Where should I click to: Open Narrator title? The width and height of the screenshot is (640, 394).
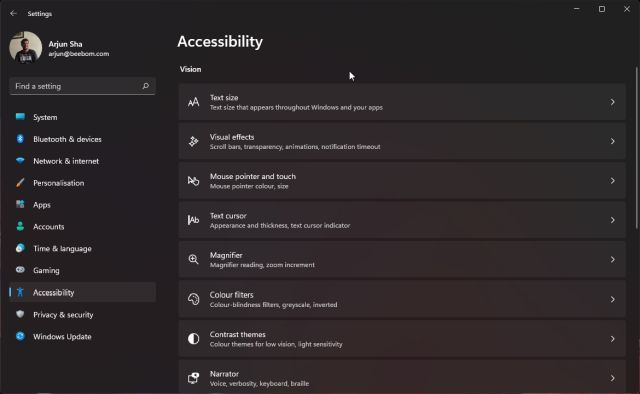click(x=224, y=374)
